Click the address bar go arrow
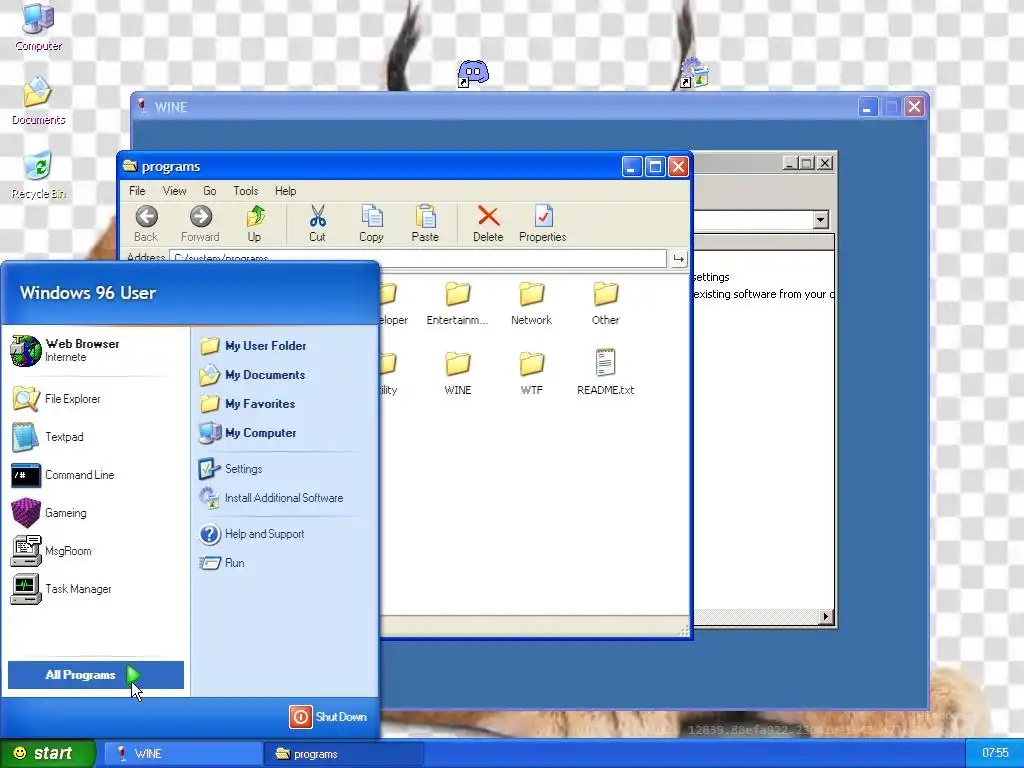Viewport: 1024px width, 768px height. (x=679, y=259)
